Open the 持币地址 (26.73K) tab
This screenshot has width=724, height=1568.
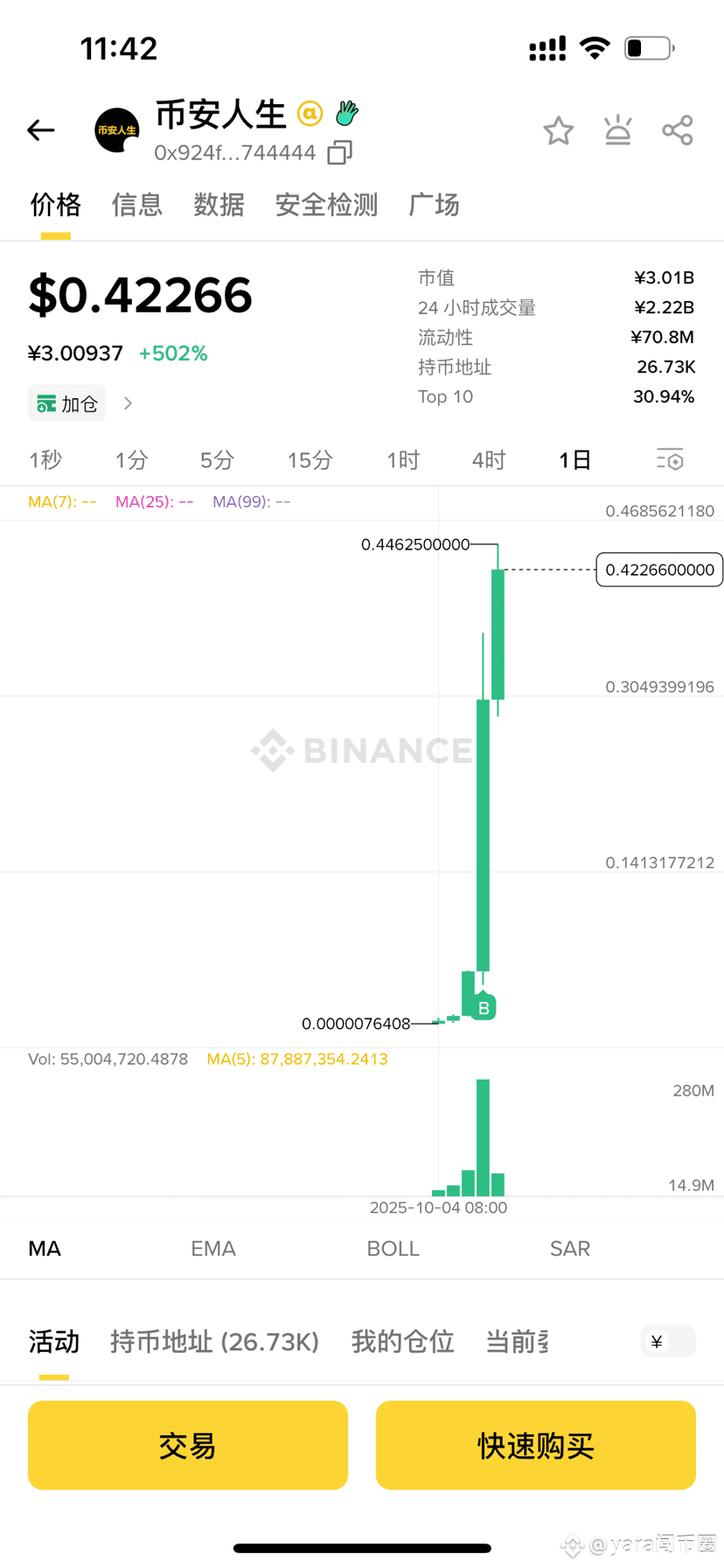214,1341
